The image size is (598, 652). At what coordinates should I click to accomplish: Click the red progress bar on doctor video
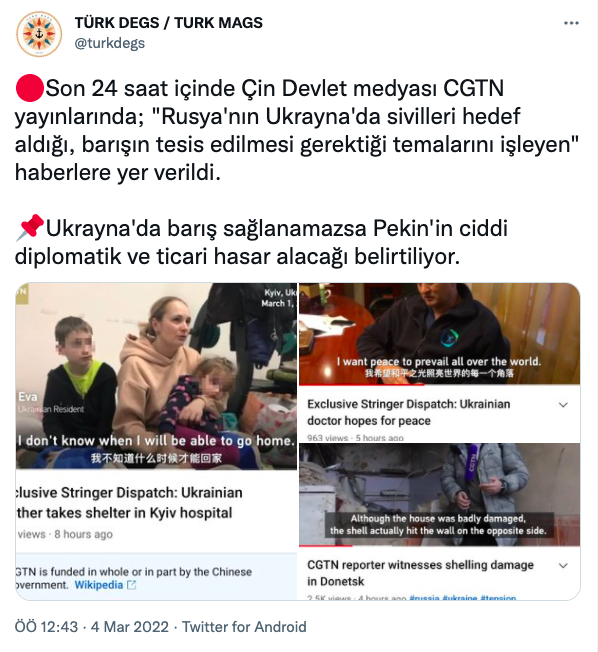[361, 385]
